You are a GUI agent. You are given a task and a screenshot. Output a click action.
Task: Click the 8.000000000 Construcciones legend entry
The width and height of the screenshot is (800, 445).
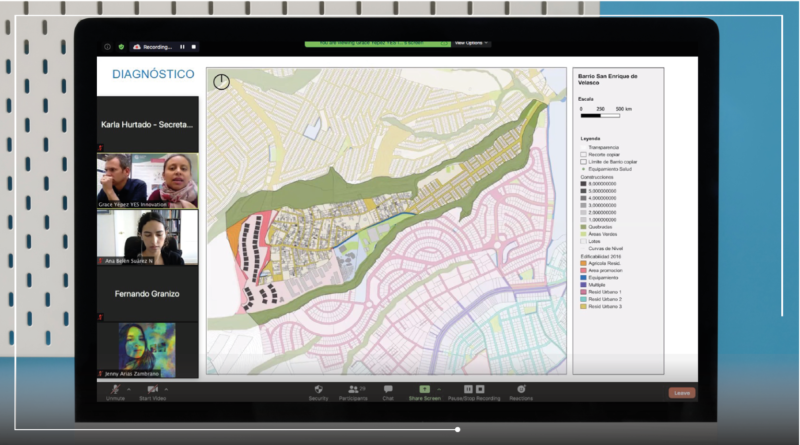[598, 184]
